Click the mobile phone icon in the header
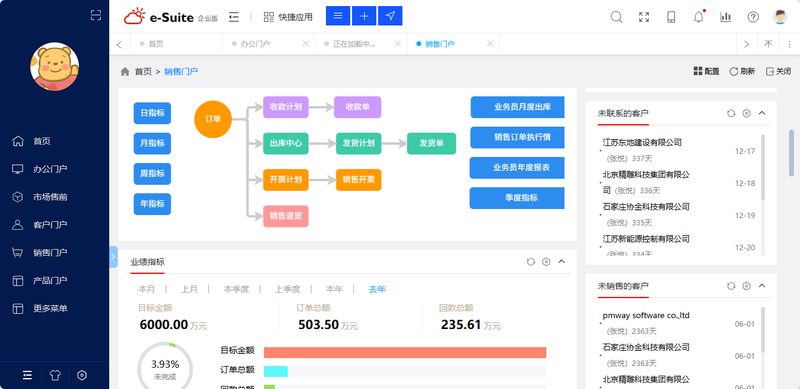 point(671,17)
